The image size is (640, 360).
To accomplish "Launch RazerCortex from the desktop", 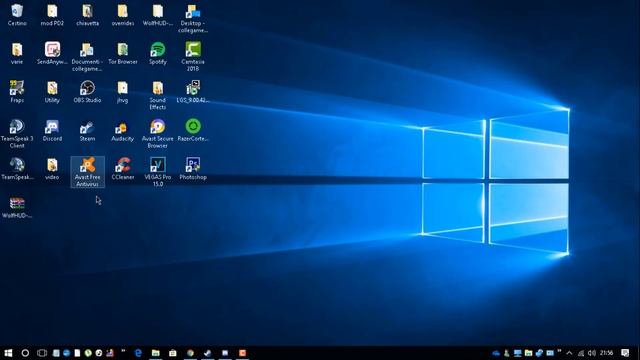I will (193, 130).
